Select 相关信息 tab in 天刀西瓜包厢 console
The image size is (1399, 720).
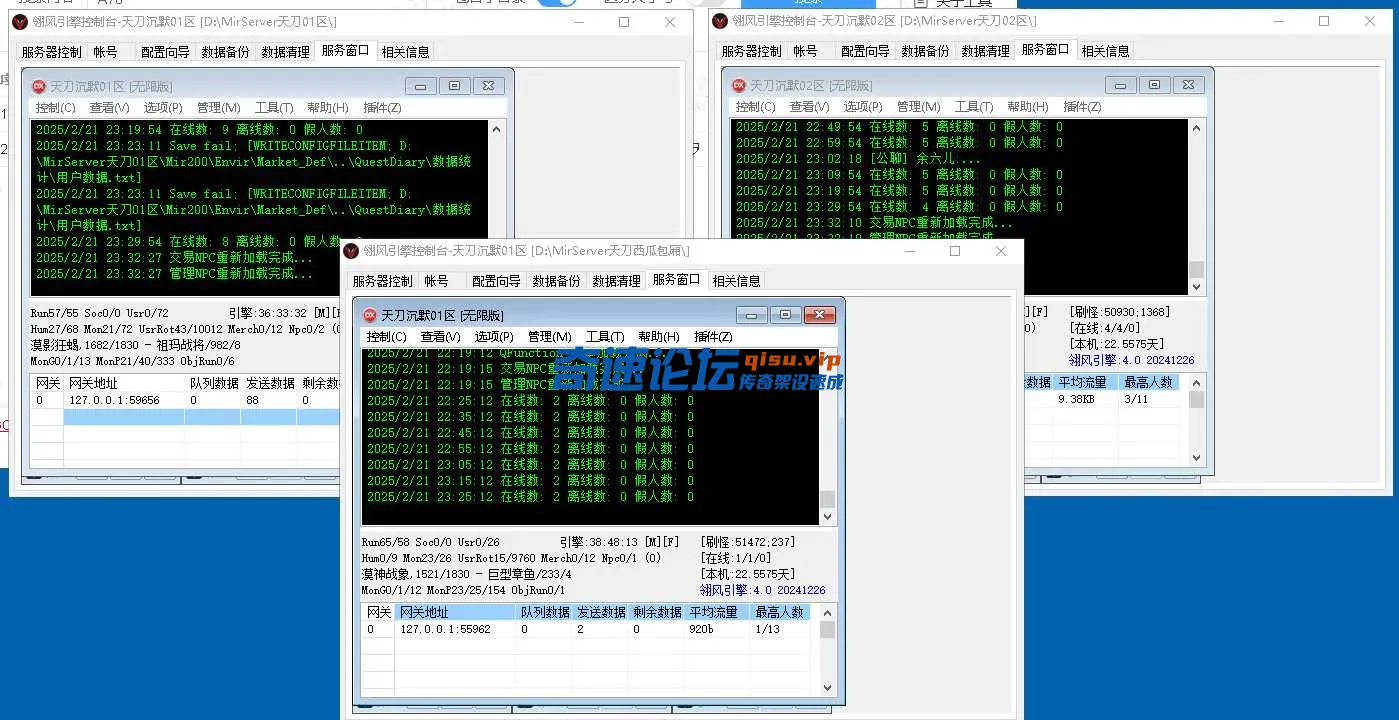(x=736, y=281)
